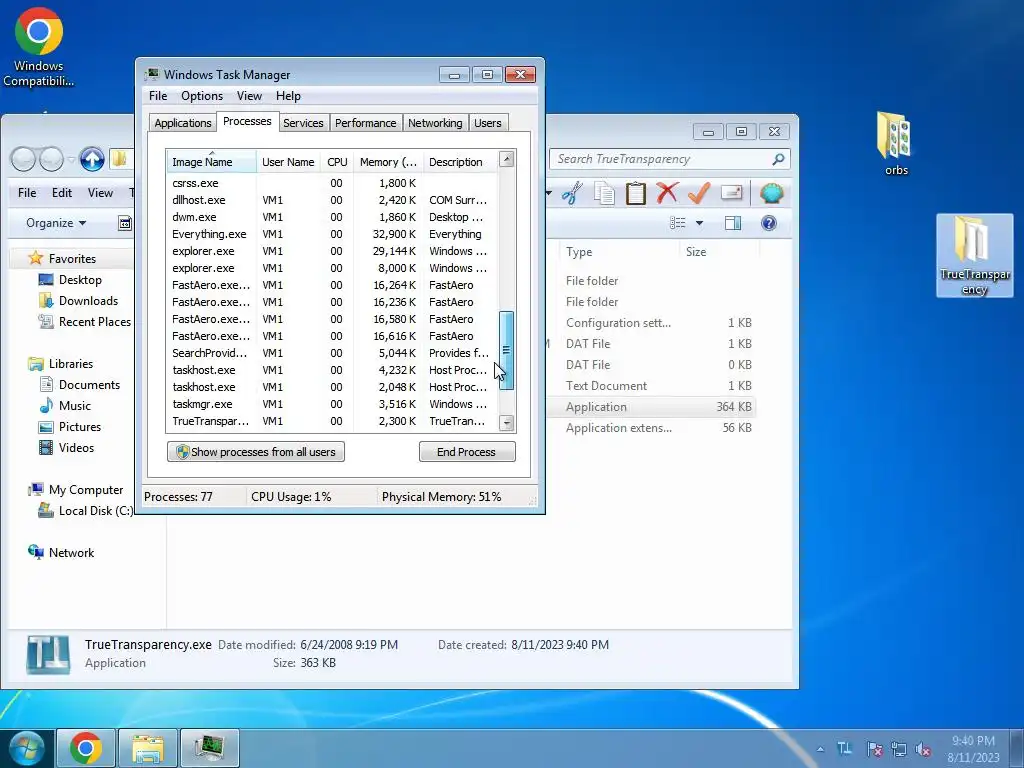The width and height of the screenshot is (1024, 768).
Task: Select Network in Explorer navigation pane
Action: [61, 552]
